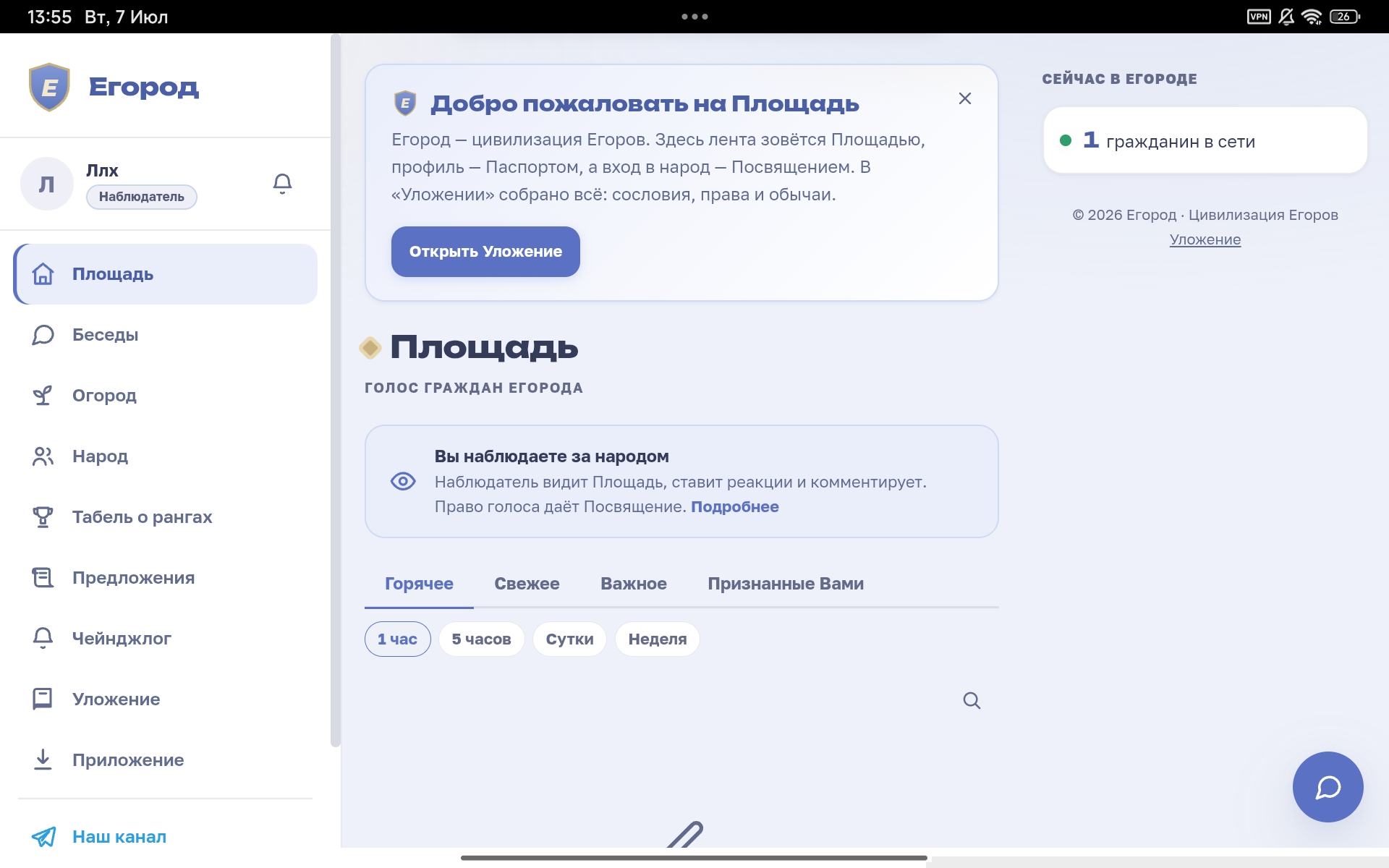Open the Признанные Вами tab

pyautogui.click(x=786, y=584)
